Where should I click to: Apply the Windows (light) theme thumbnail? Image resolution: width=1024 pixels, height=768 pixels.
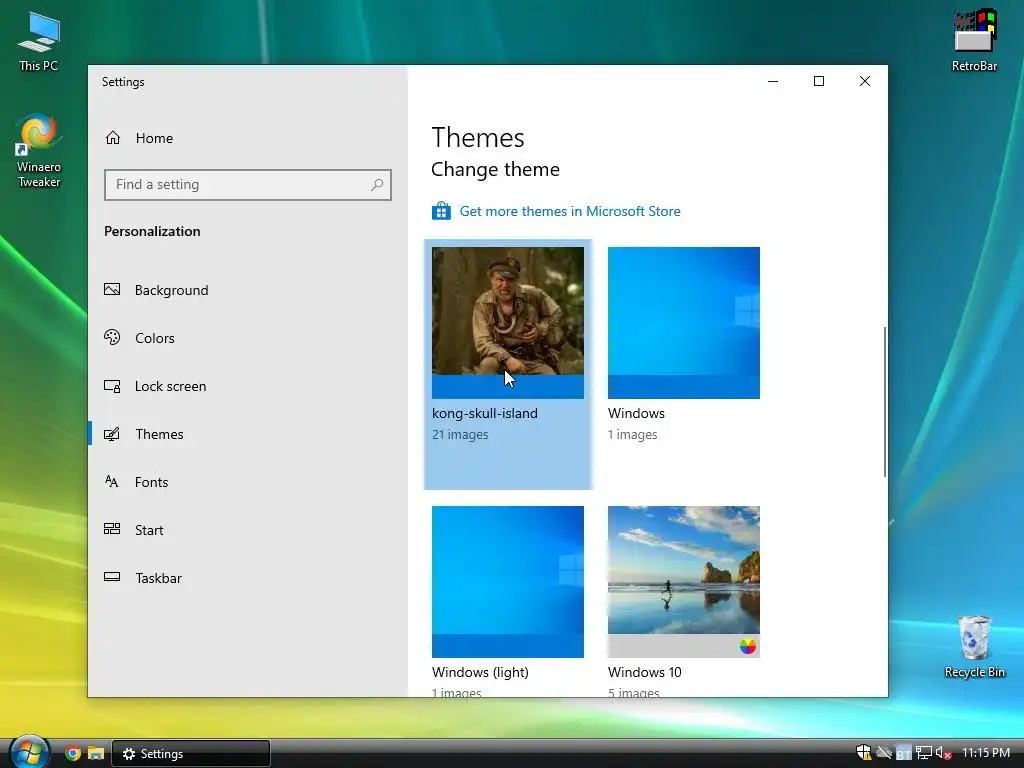point(507,582)
